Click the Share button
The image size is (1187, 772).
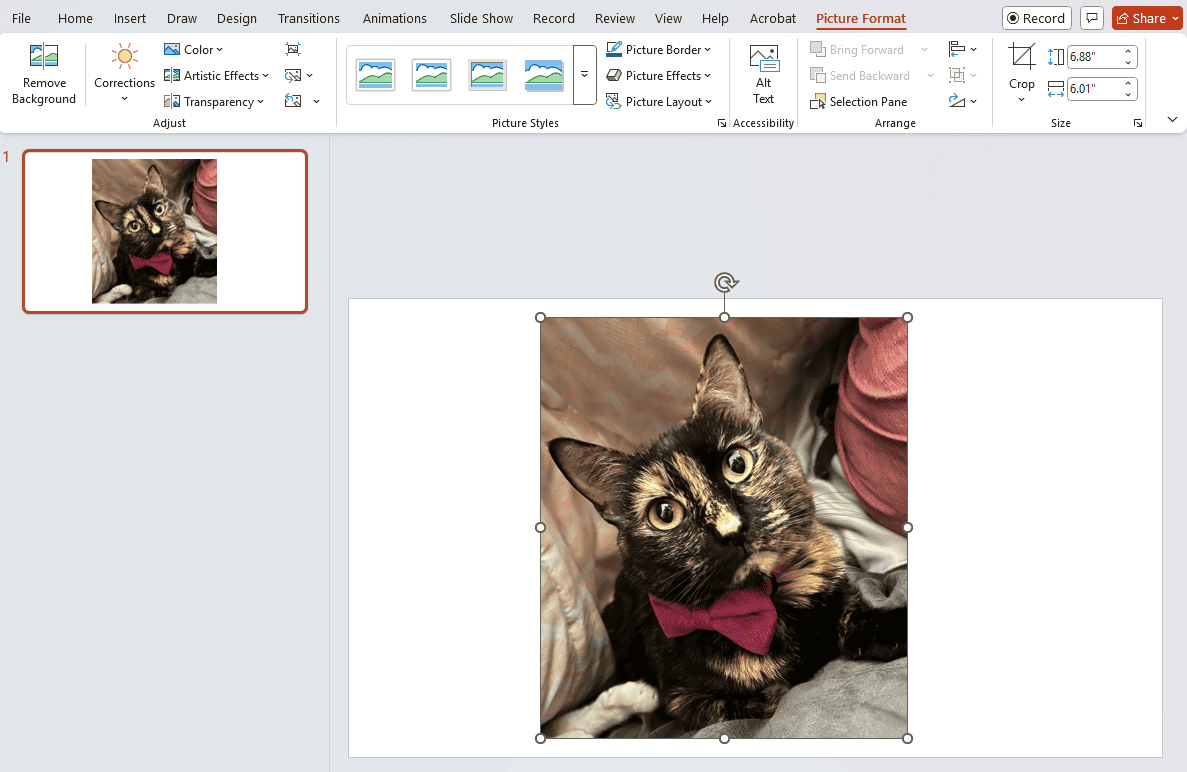click(1146, 18)
